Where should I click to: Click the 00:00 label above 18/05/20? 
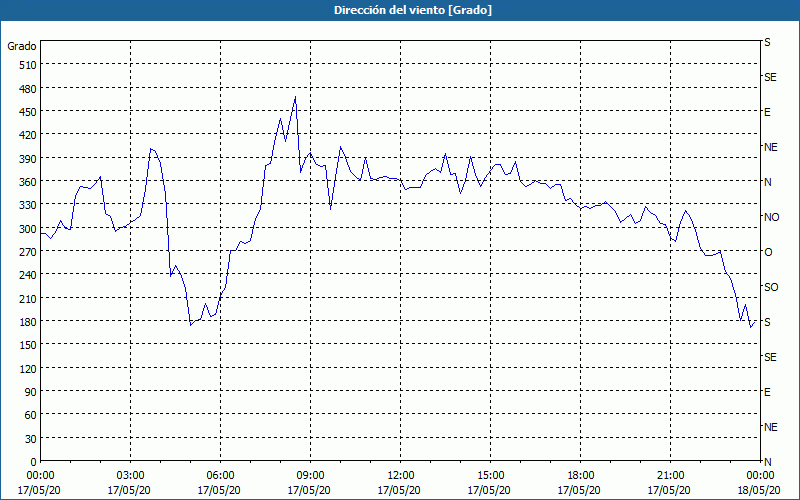[760, 476]
